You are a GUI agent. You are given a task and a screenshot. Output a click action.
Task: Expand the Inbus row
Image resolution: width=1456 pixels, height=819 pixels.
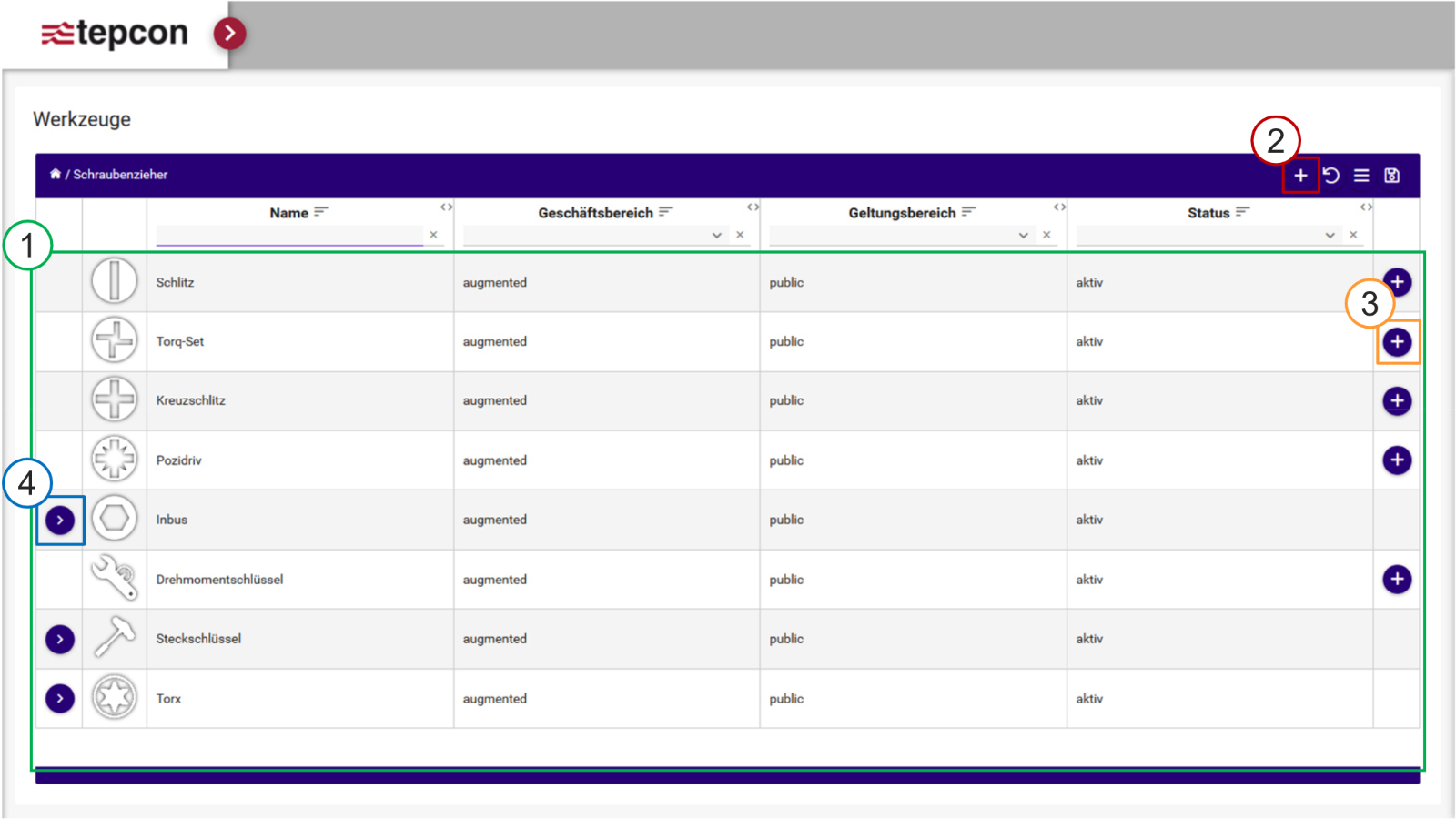click(x=60, y=521)
